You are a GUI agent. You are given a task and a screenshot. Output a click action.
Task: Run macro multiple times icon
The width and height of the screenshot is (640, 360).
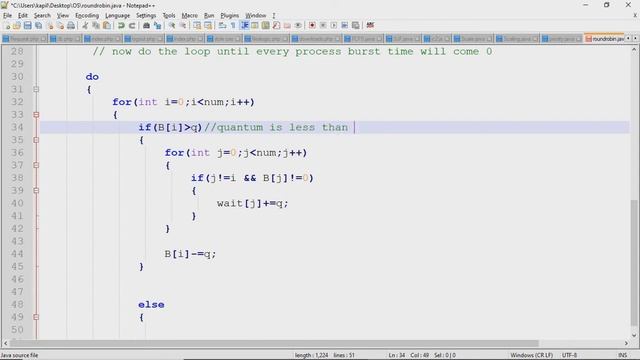344,25
